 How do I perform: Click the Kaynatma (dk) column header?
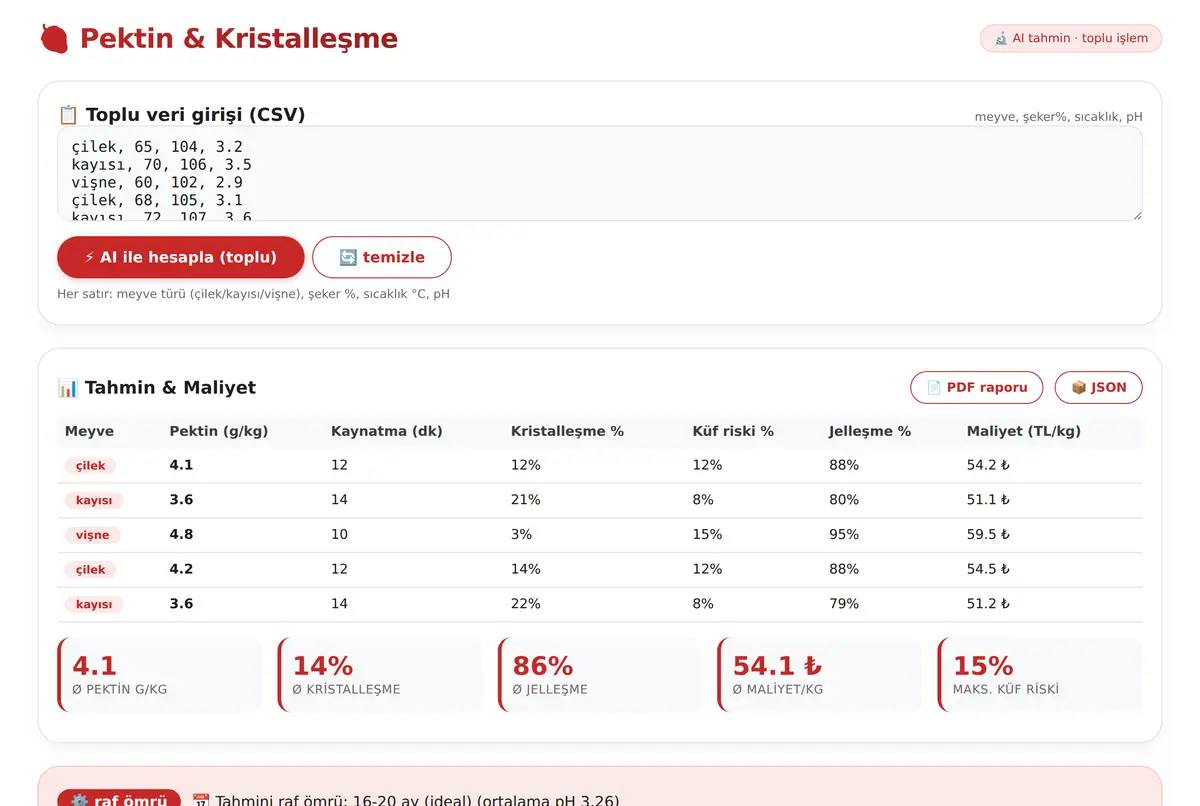click(x=387, y=431)
